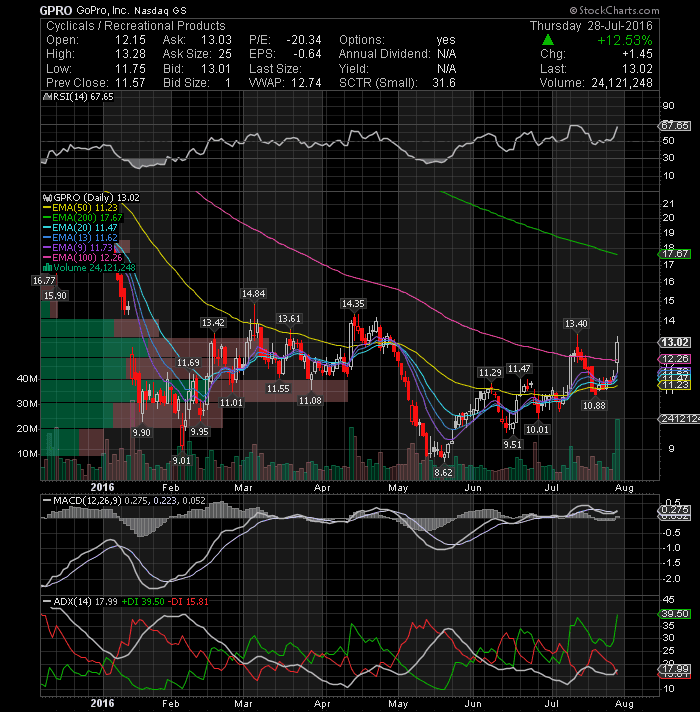Screen dimensions: 700x712
Task: Click the 12.26 EMA(100) axis tag
Action: [x=675, y=359]
